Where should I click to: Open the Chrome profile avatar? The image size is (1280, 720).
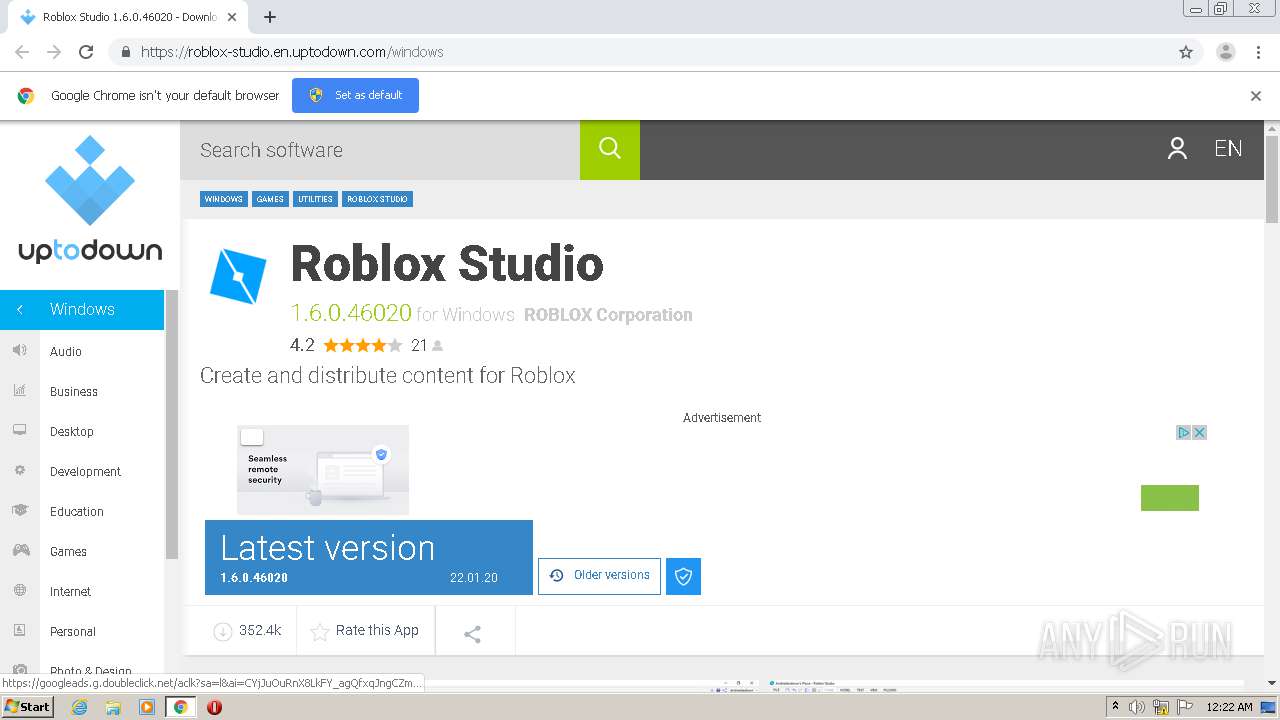tap(1225, 52)
